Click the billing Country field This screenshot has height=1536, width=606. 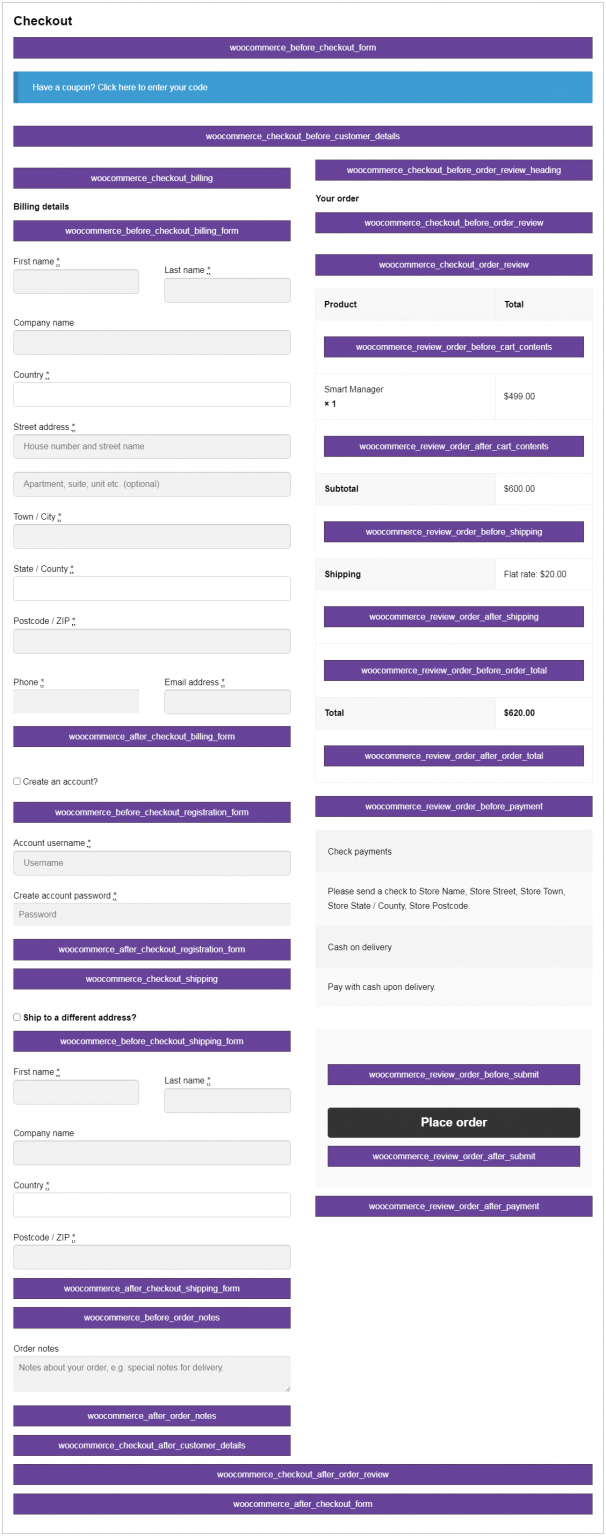click(x=151, y=394)
